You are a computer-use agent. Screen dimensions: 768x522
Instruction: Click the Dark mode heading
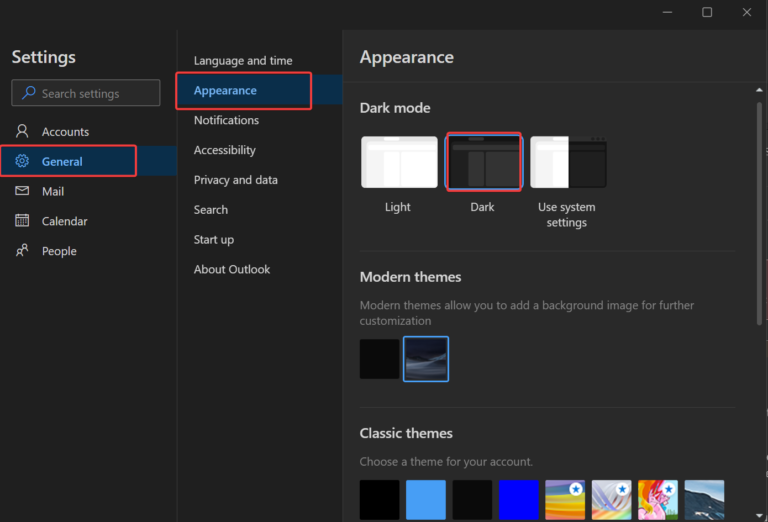pyautogui.click(x=395, y=108)
